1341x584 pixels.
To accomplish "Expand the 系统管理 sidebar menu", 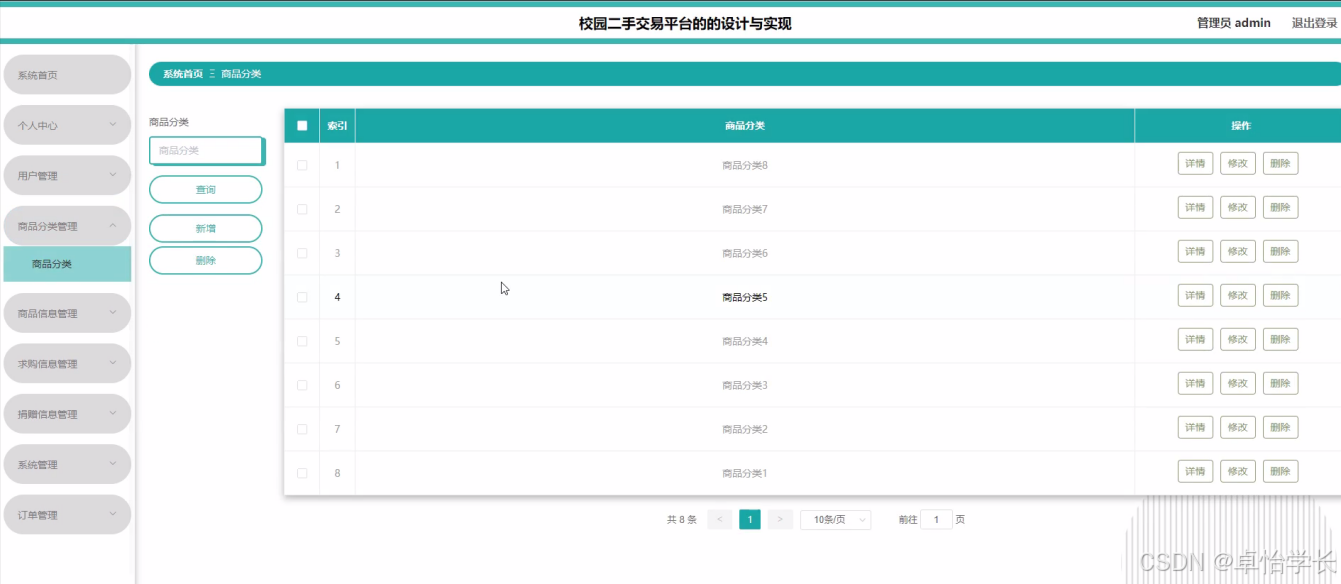I will point(68,464).
